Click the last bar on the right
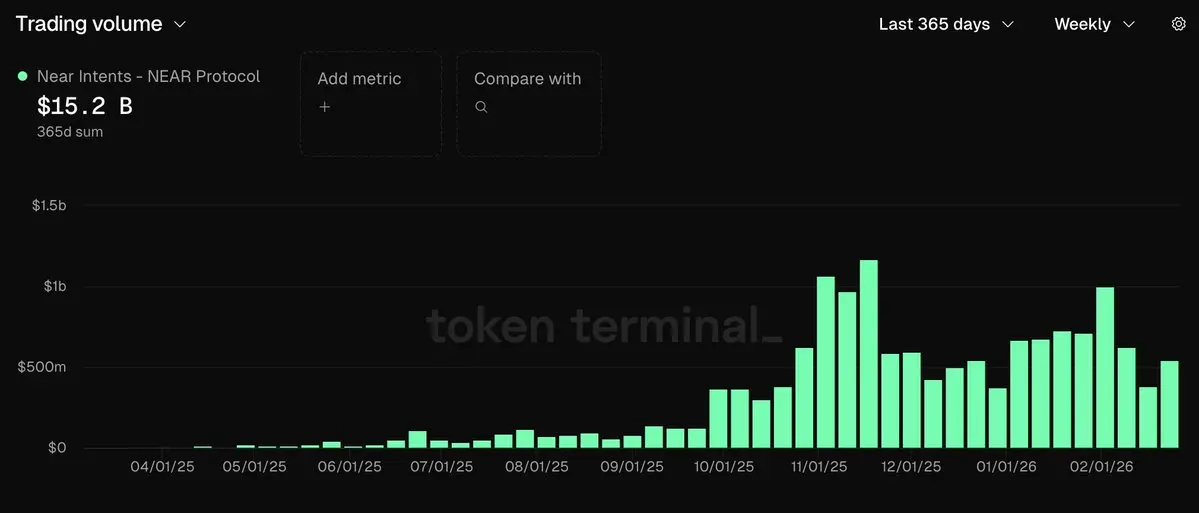 pos(1169,404)
